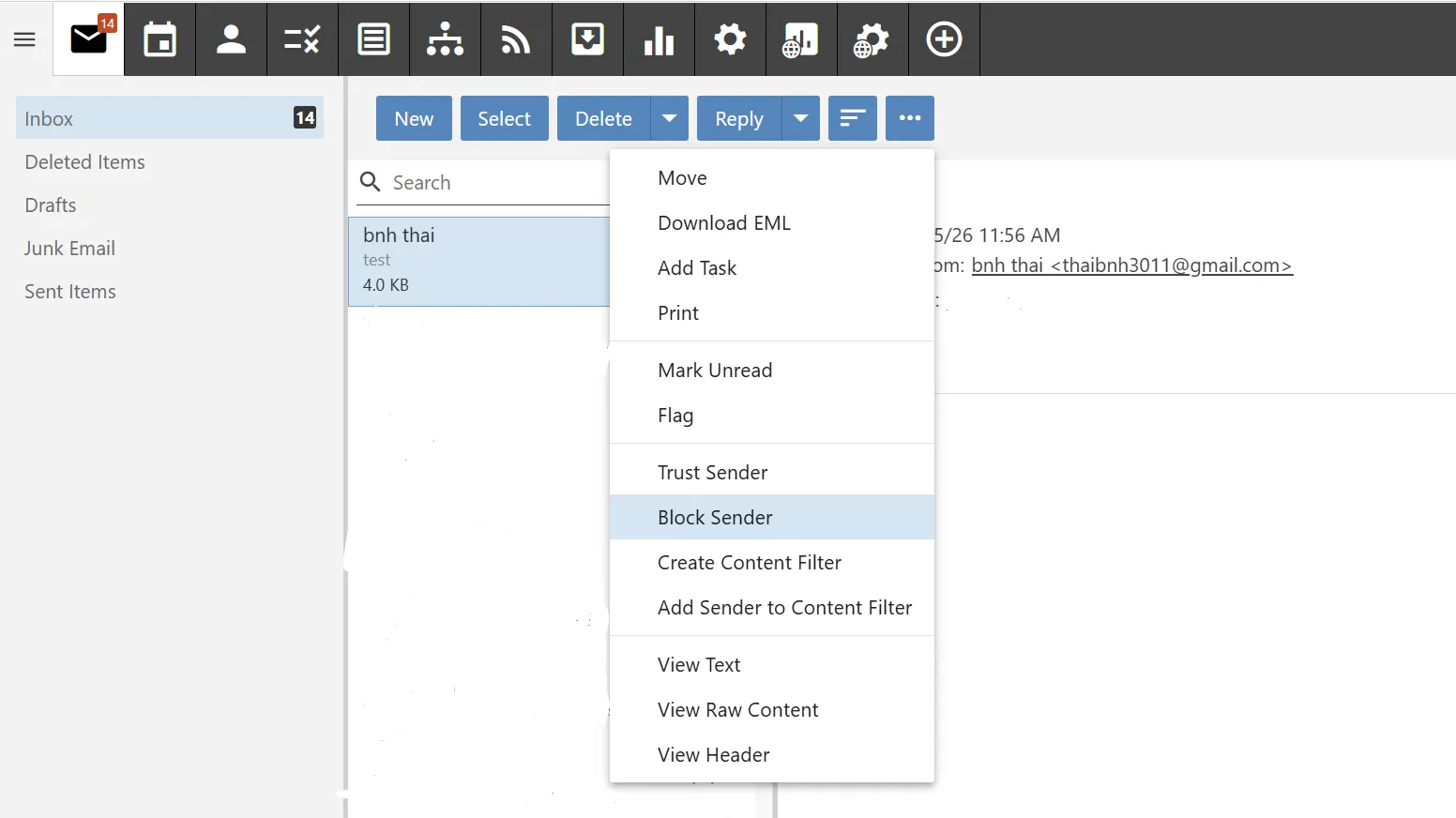Open the domain settings globe gear icon
1456x818 pixels.
(873, 39)
